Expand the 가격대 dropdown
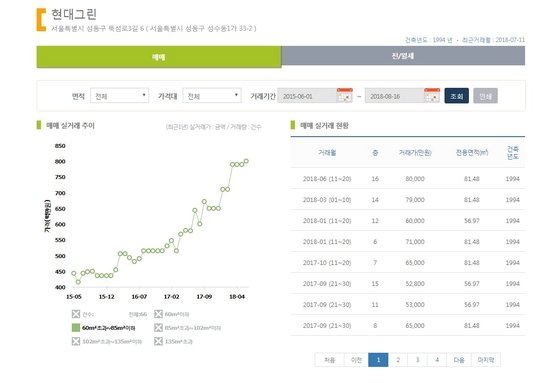This screenshot has height=383, width=550. [x=212, y=95]
